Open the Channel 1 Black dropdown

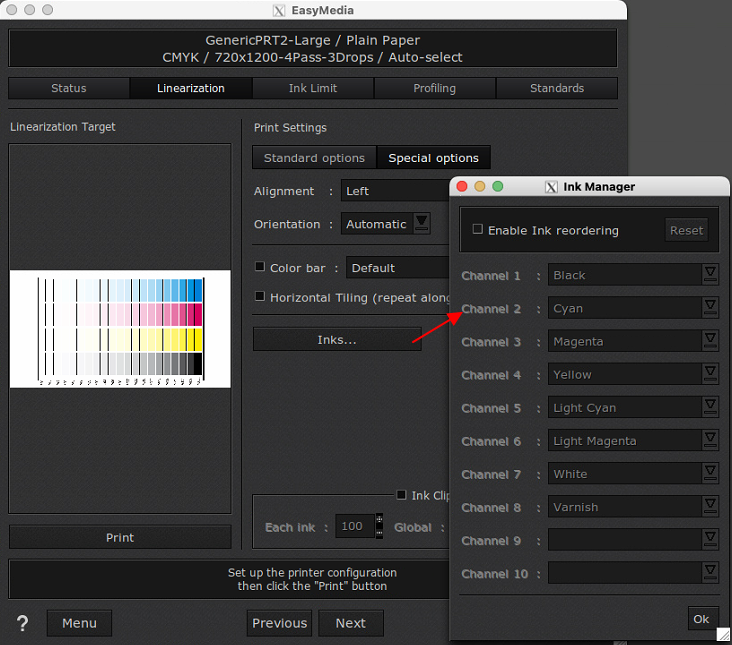(710, 275)
